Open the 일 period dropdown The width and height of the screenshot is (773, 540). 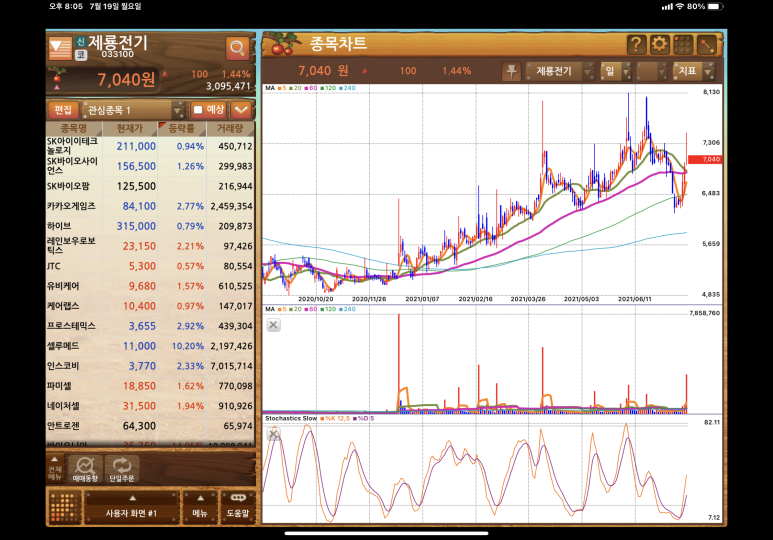point(615,72)
